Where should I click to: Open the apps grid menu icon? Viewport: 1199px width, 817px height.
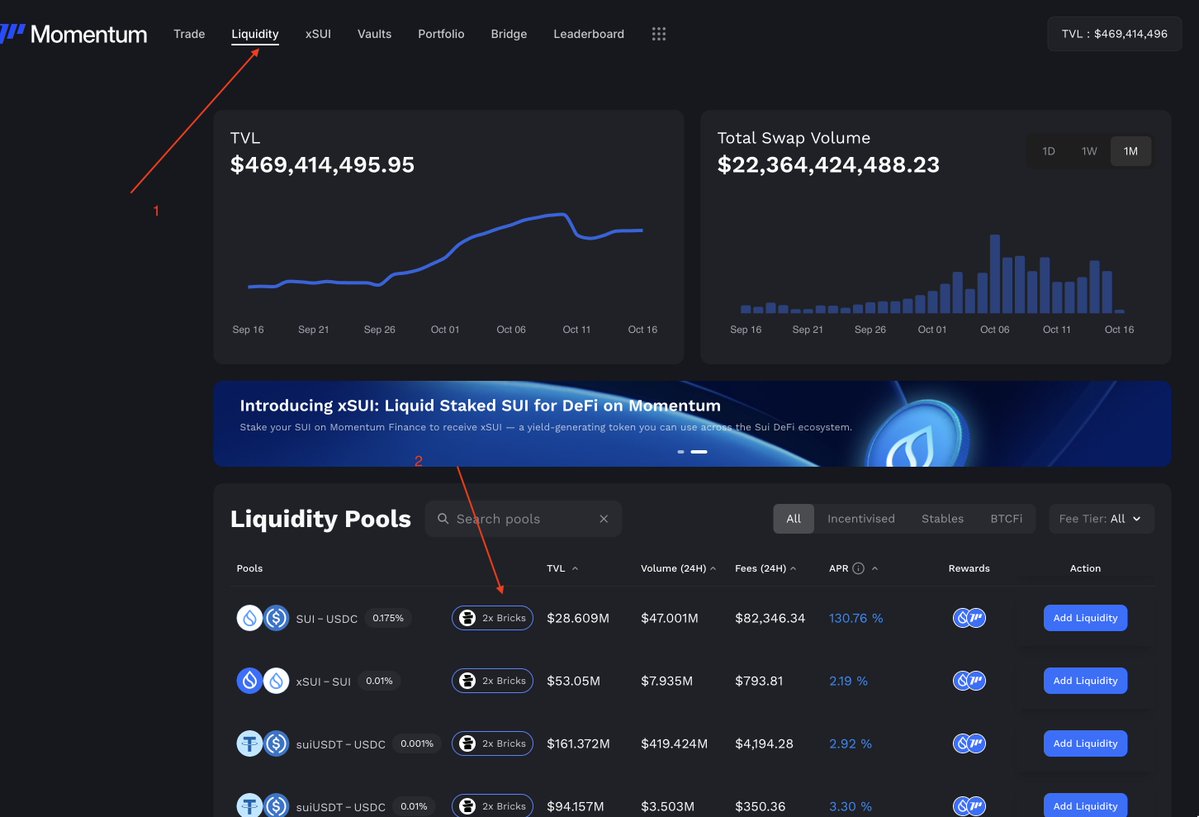click(x=658, y=34)
